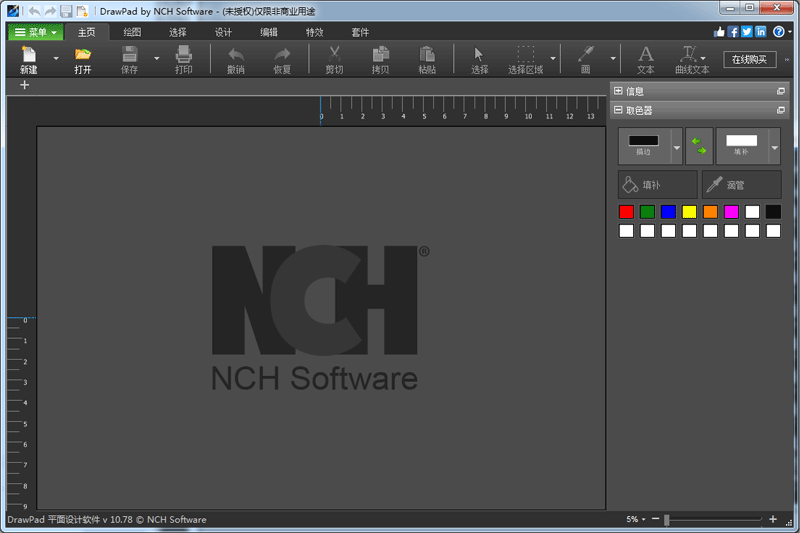The height and width of the screenshot is (533, 800).
Task: Open the dropdown arrow on 曲线文本
Action: tap(704, 58)
